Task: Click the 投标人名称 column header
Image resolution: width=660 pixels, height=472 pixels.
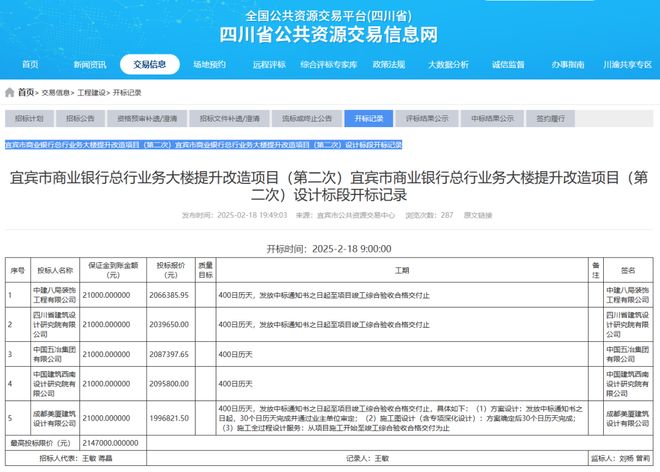Action: pyautogui.click(x=55, y=270)
